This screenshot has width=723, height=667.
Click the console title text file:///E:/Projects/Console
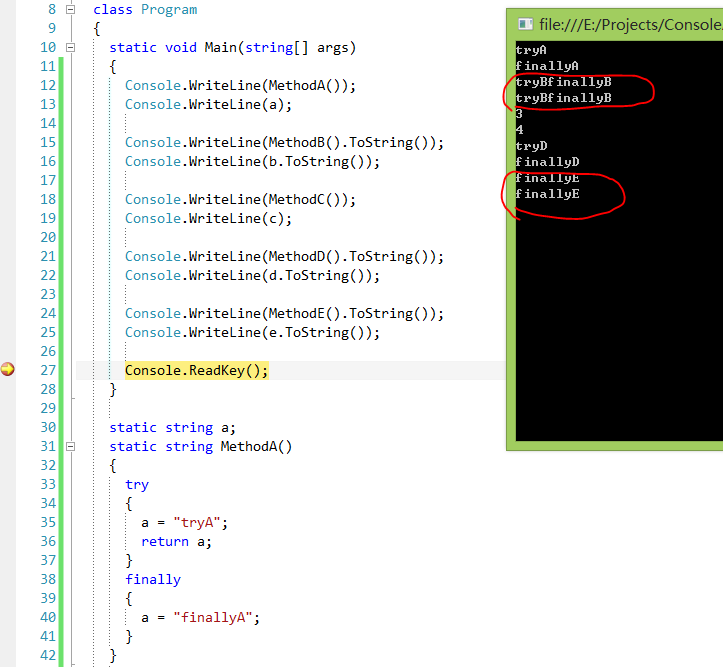pos(631,24)
